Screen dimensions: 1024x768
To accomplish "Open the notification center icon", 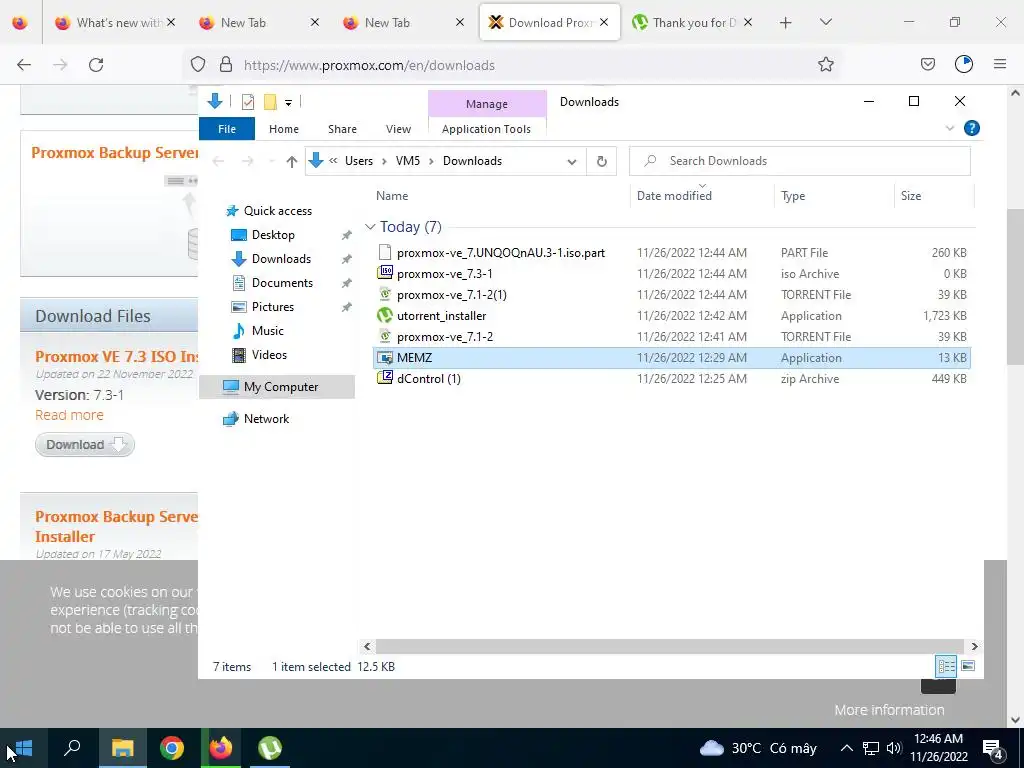I will 993,748.
